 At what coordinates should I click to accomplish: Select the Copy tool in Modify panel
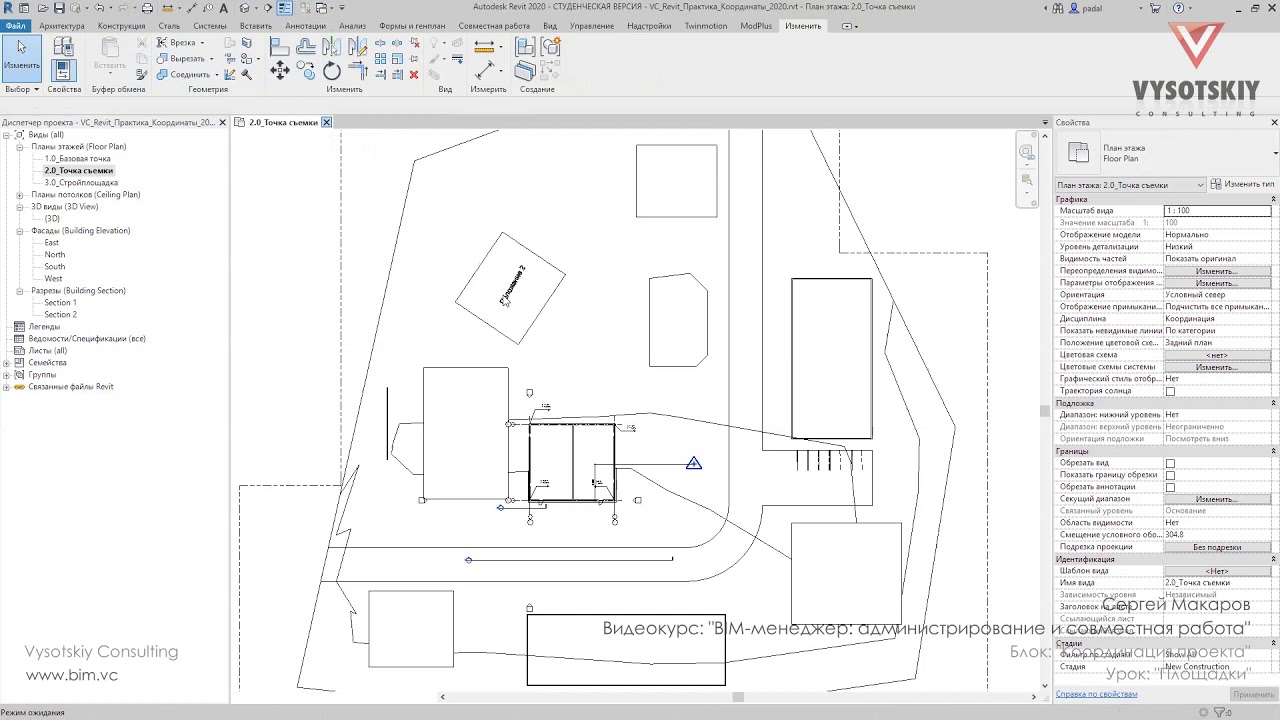pyautogui.click(x=306, y=70)
